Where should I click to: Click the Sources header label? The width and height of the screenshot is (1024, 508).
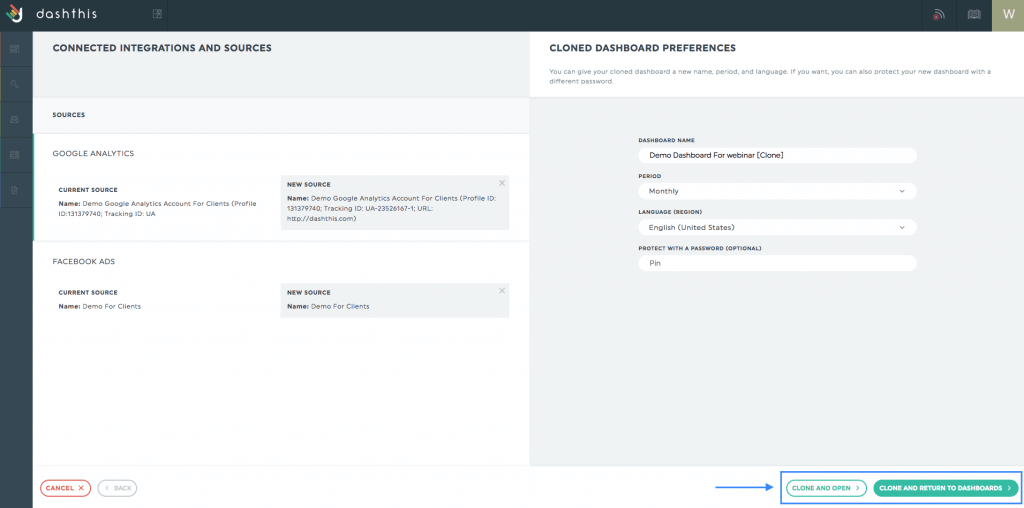(x=69, y=115)
